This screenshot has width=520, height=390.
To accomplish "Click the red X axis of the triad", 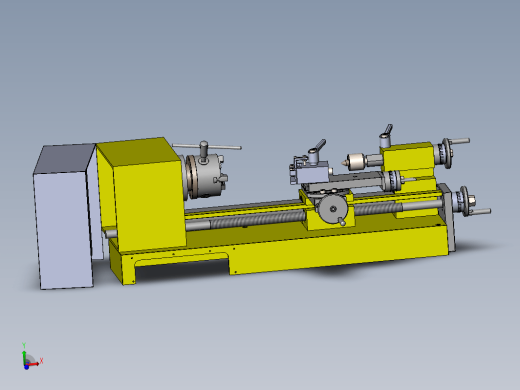I will tap(34, 364).
